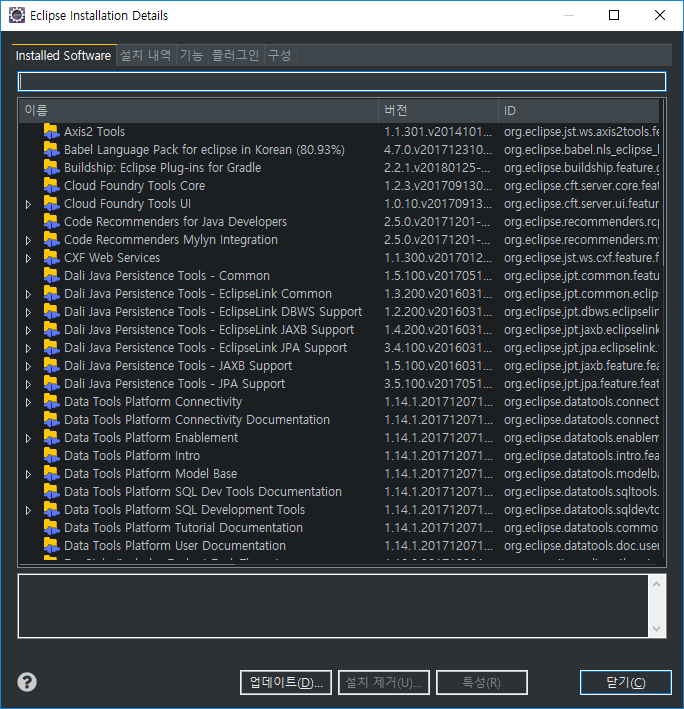Click the Data Tools Platform Enablement icon
Image resolution: width=684 pixels, height=709 pixels.
pyautogui.click(x=52, y=438)
